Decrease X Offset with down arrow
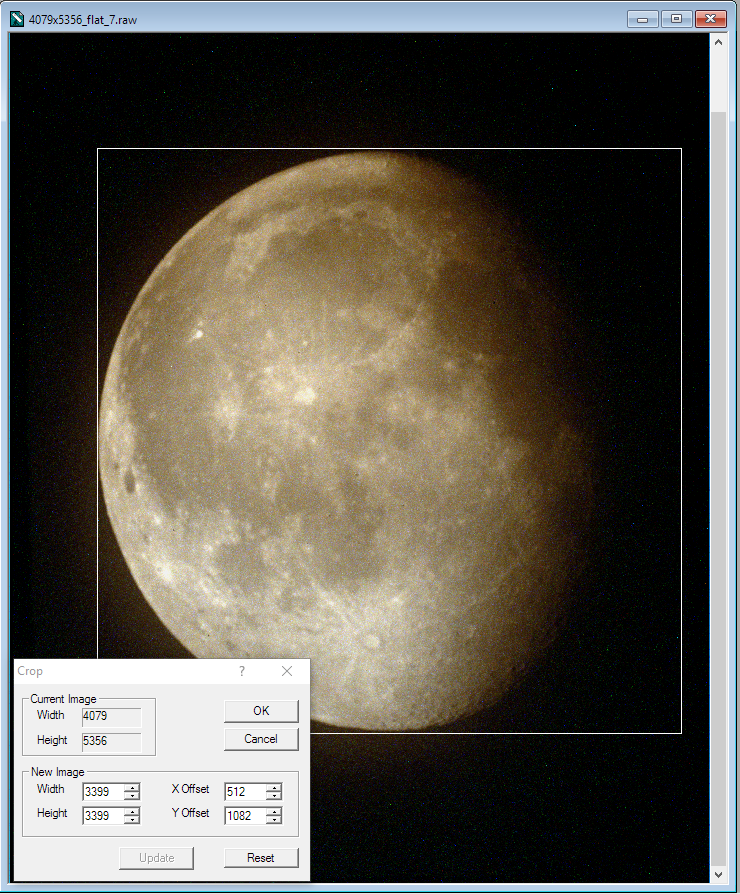740x894 pixels. point(274,795)
